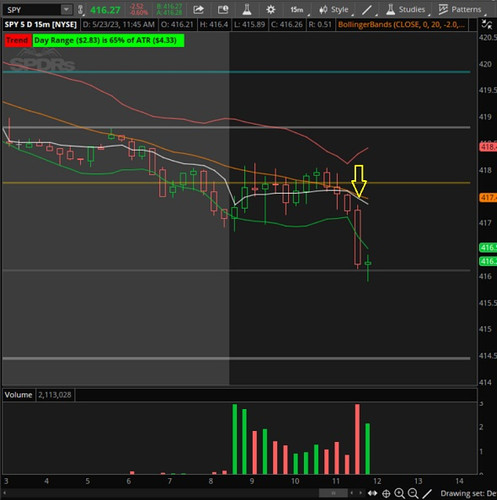Open the Edit Studies flask icon
The image size is (497, 500).
point(247,10)
